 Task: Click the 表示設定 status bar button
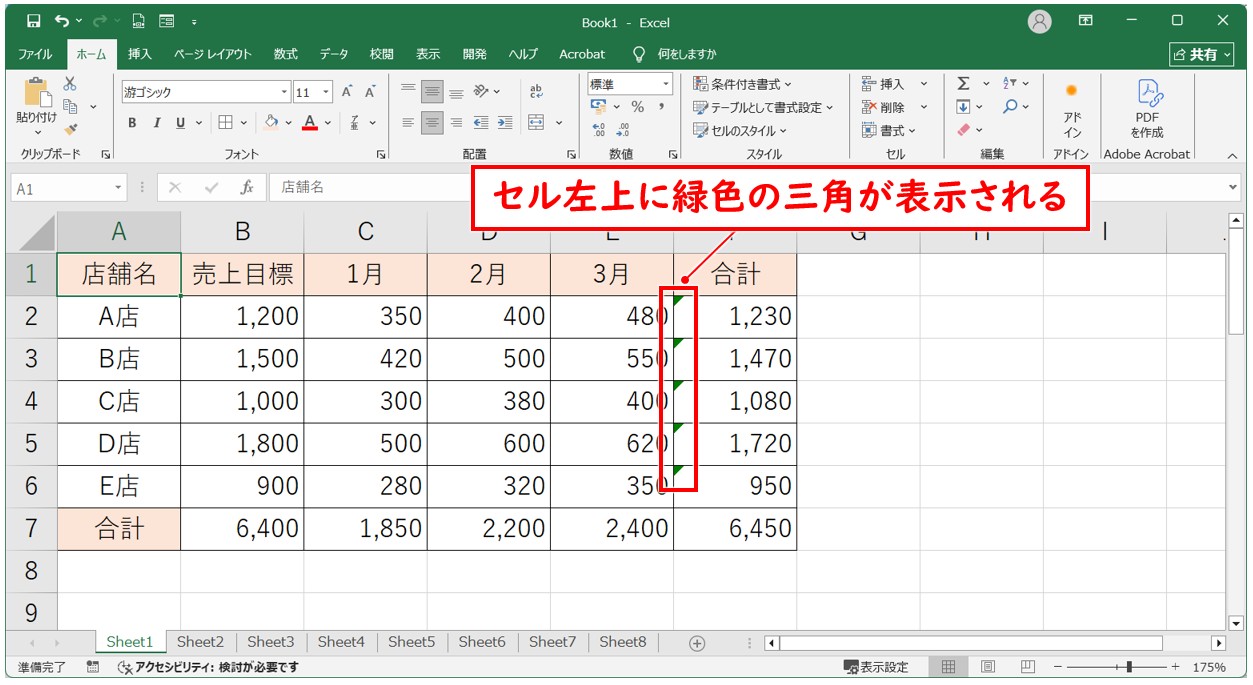coord(877,667)
